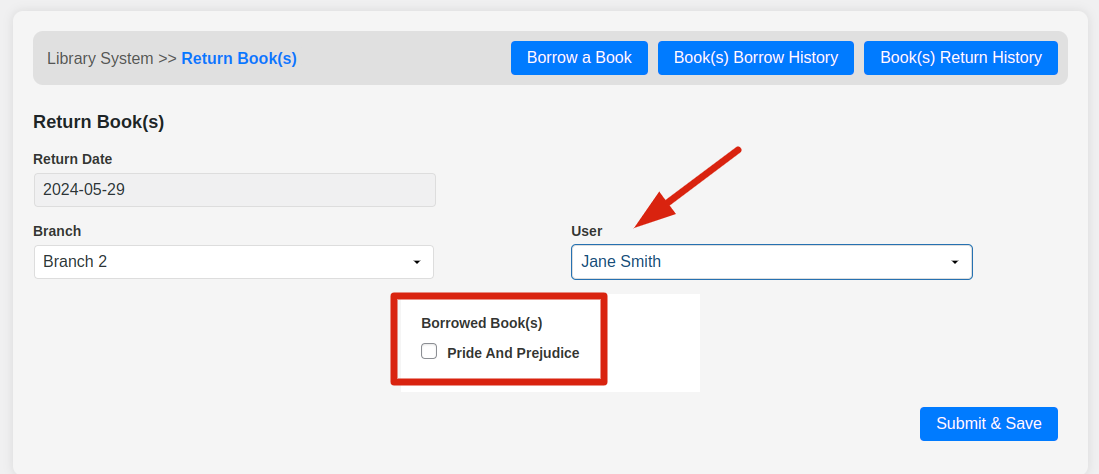Image resolution: width=1099 pixels, height=474 pixels.
Task: Click the Library System breadcrumb text
Action: [100, 58]
